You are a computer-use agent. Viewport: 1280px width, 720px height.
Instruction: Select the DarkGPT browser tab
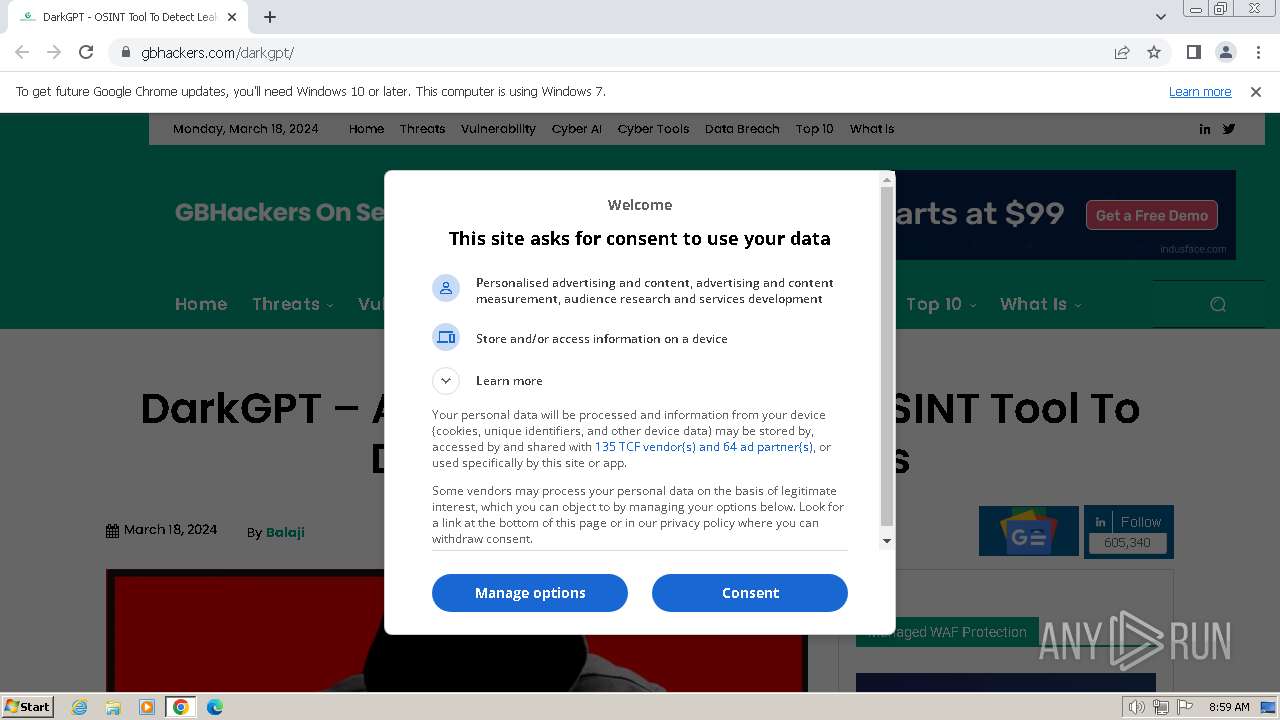(128, 17)
